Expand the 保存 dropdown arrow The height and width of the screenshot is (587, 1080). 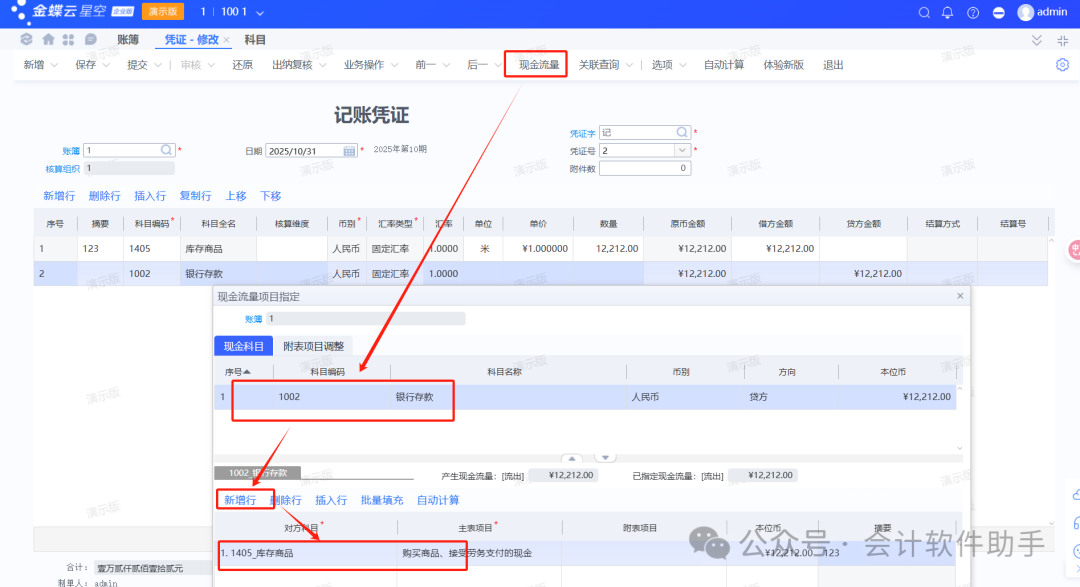106,65
